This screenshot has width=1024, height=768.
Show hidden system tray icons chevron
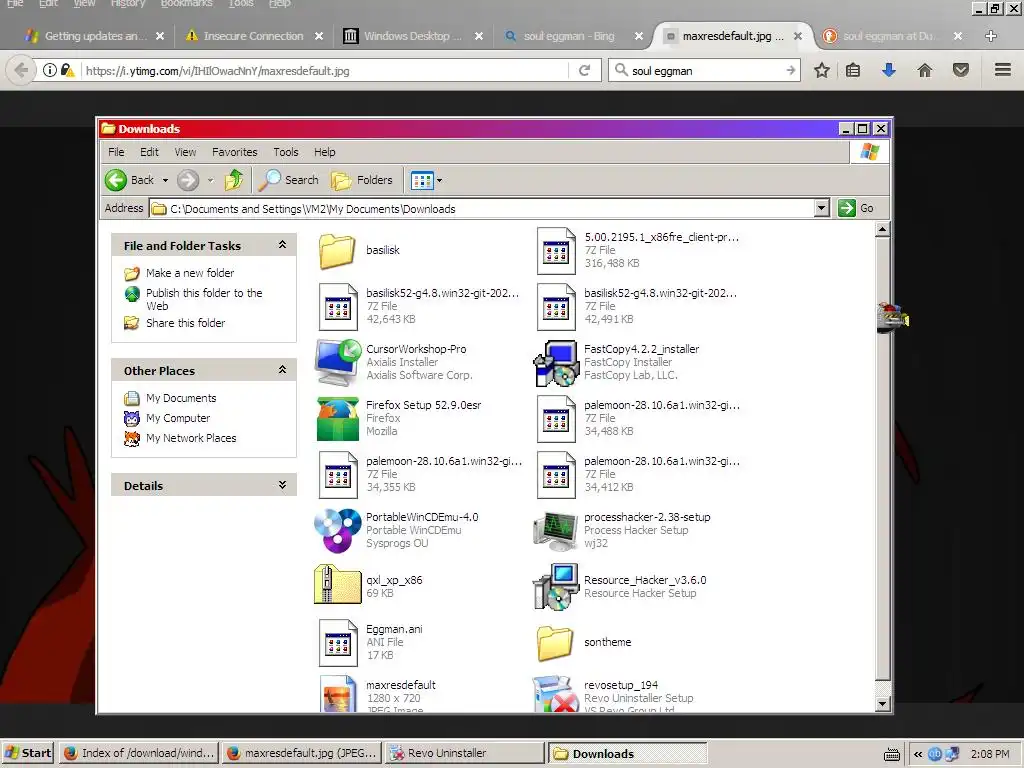click(918, 754)
